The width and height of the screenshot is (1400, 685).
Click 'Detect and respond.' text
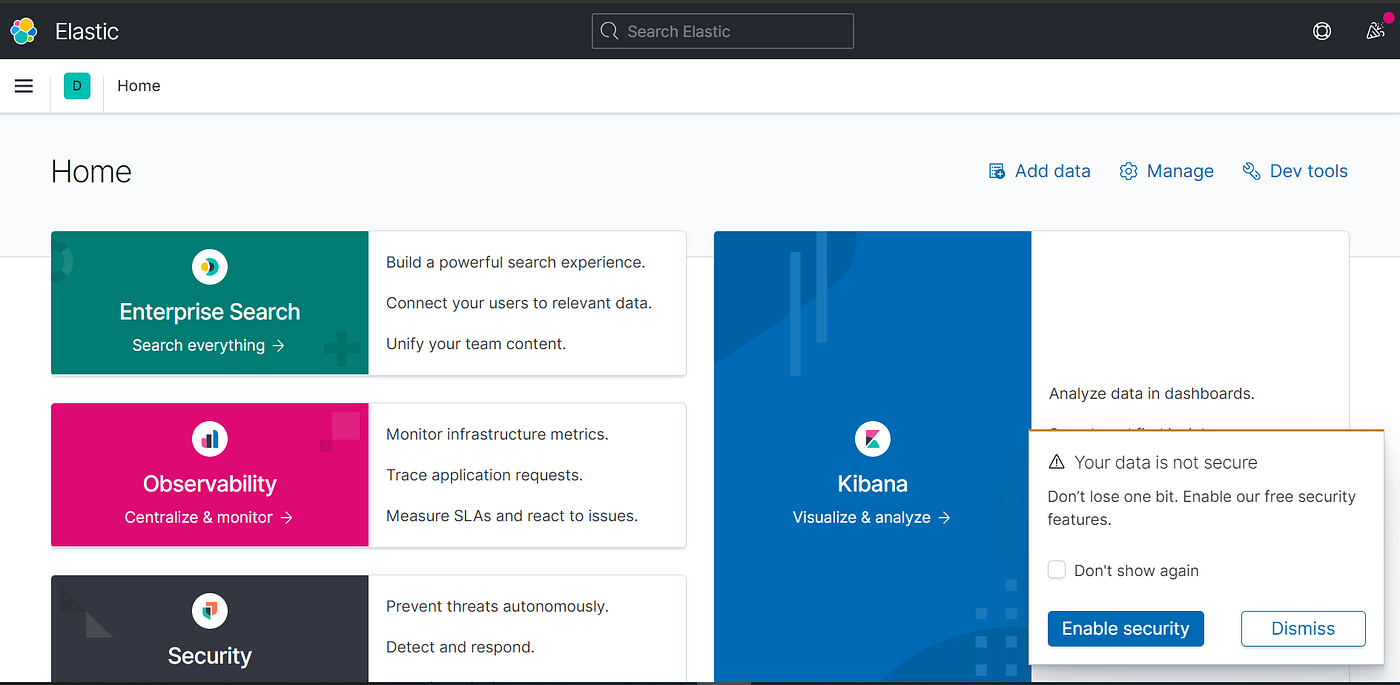tap(460, 647)
